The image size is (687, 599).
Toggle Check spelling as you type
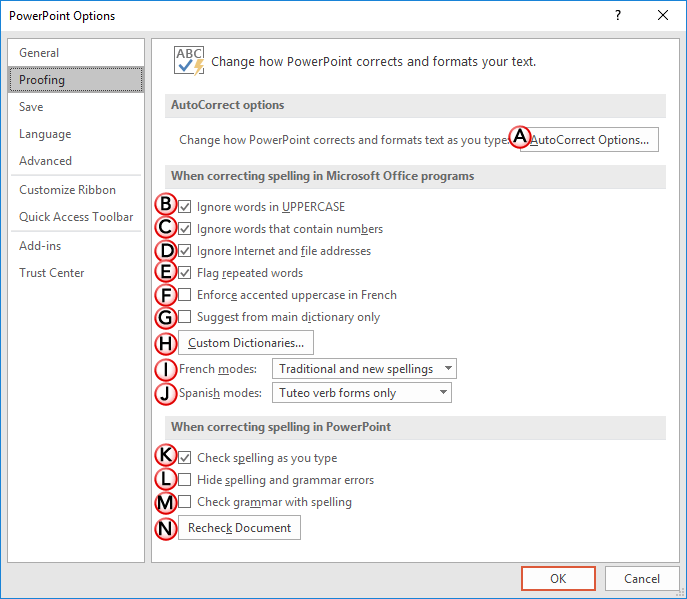click(185, 457)
